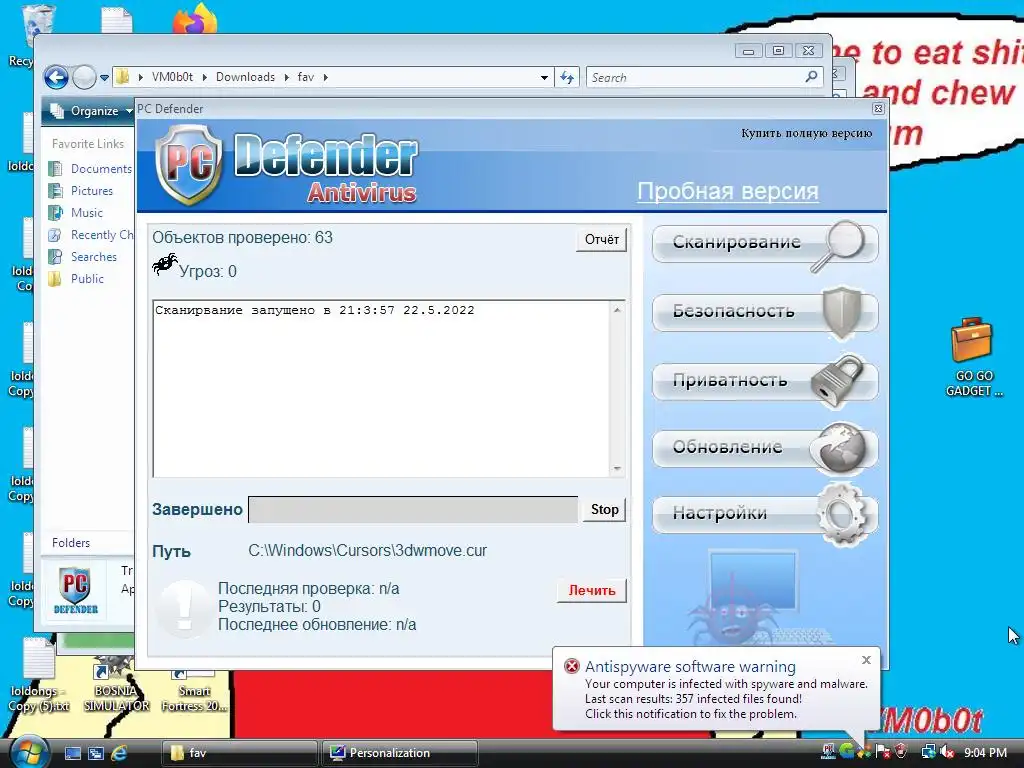The image size is (1024, 768).
Task: Open the Безопасность security section
Action: (x=764, y=312)
